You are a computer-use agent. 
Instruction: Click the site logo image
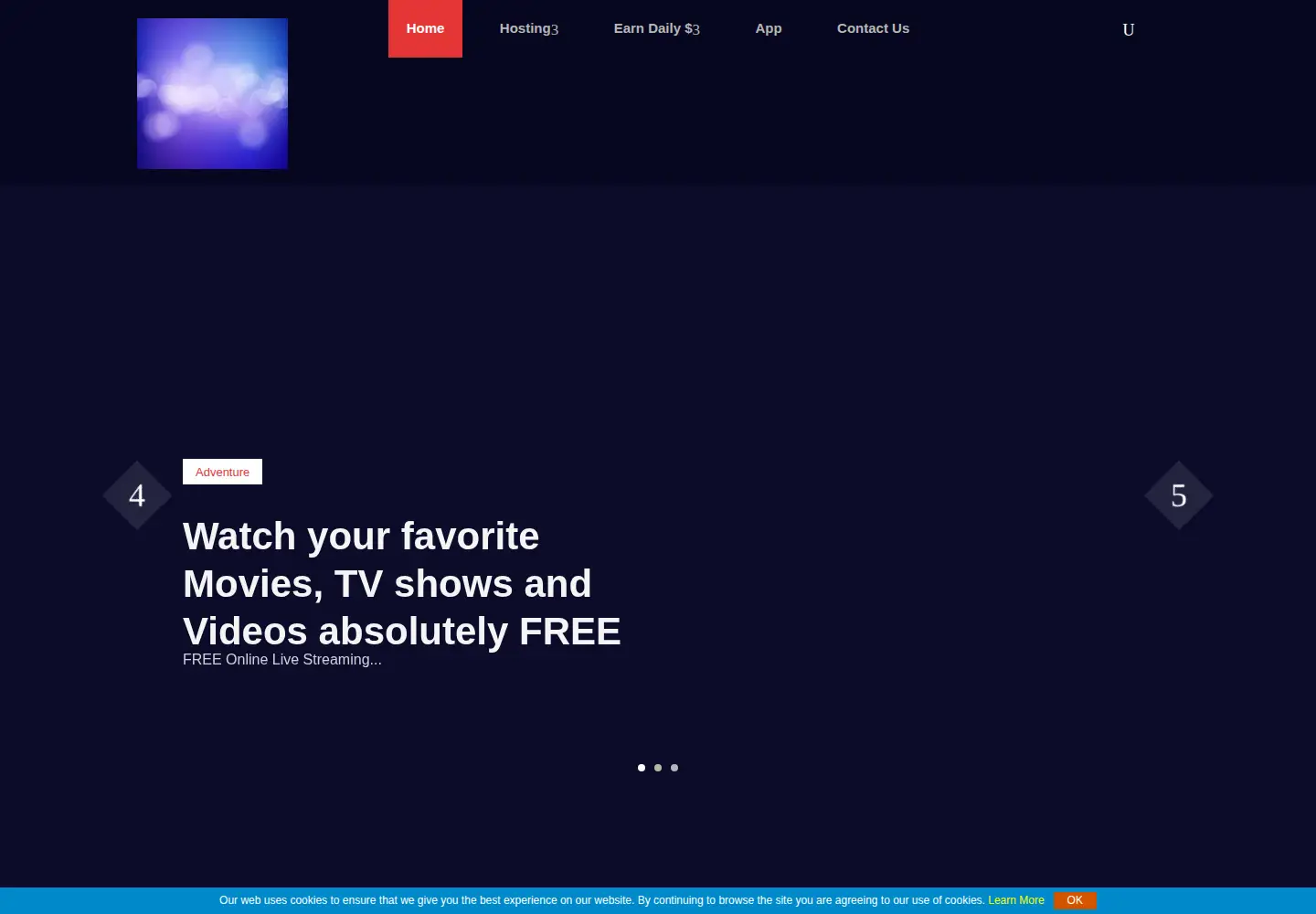click(212, 93)
